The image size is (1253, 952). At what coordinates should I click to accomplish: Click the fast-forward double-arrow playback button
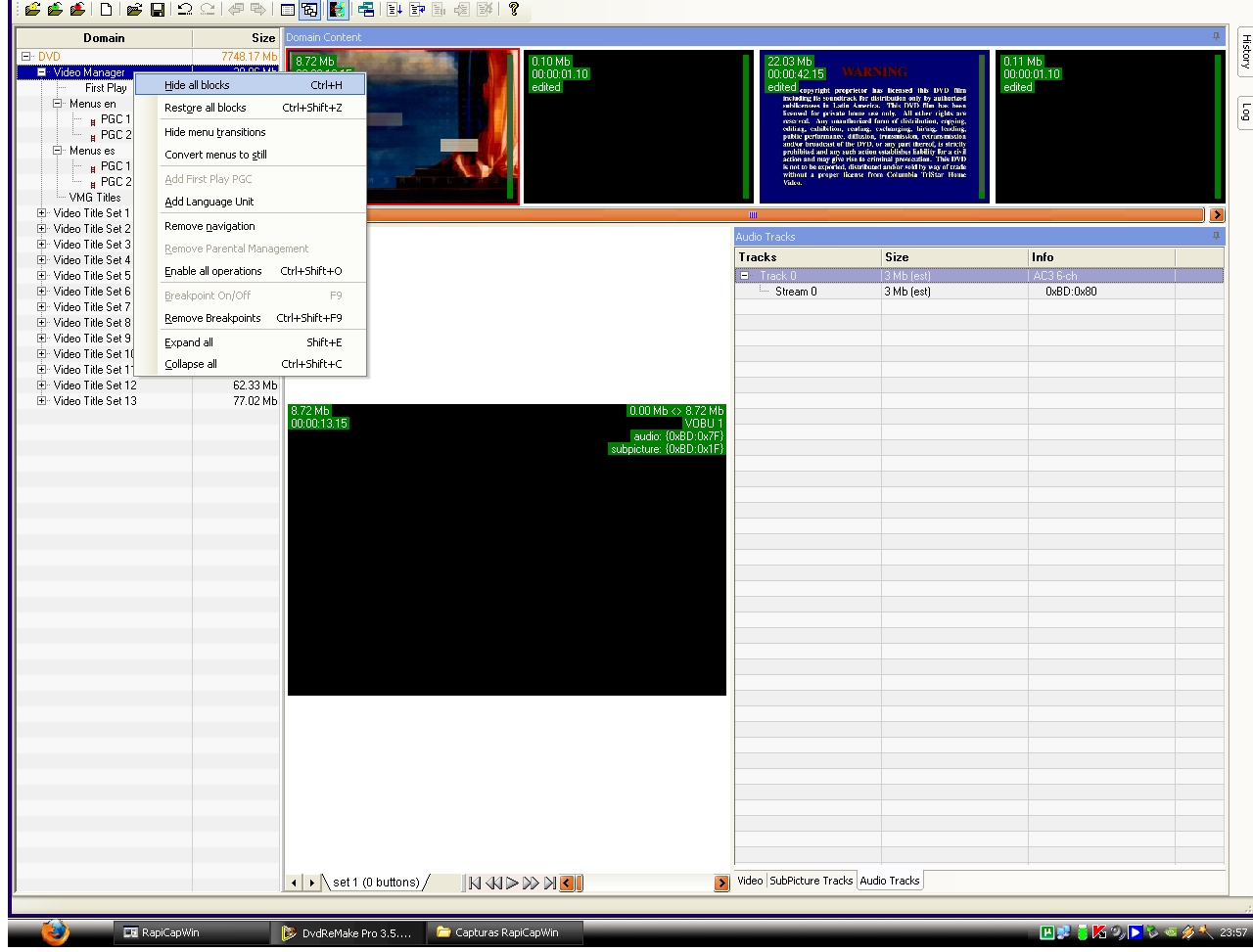531,883
